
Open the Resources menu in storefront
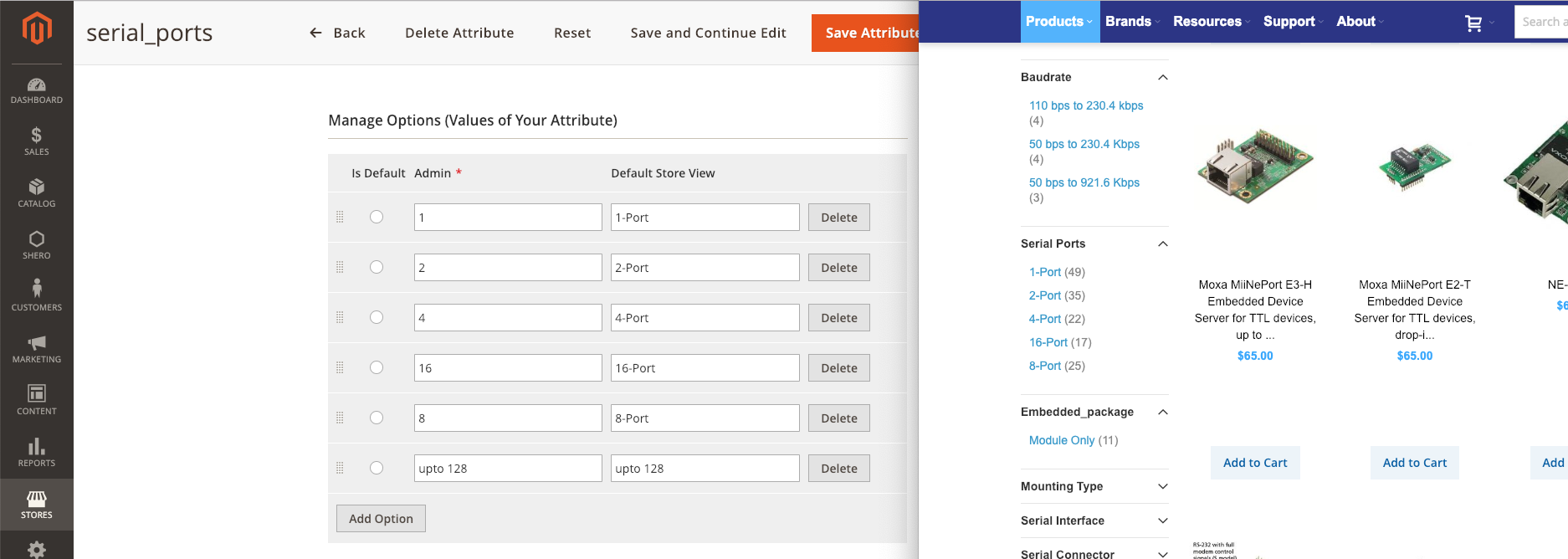point(1212,22)
